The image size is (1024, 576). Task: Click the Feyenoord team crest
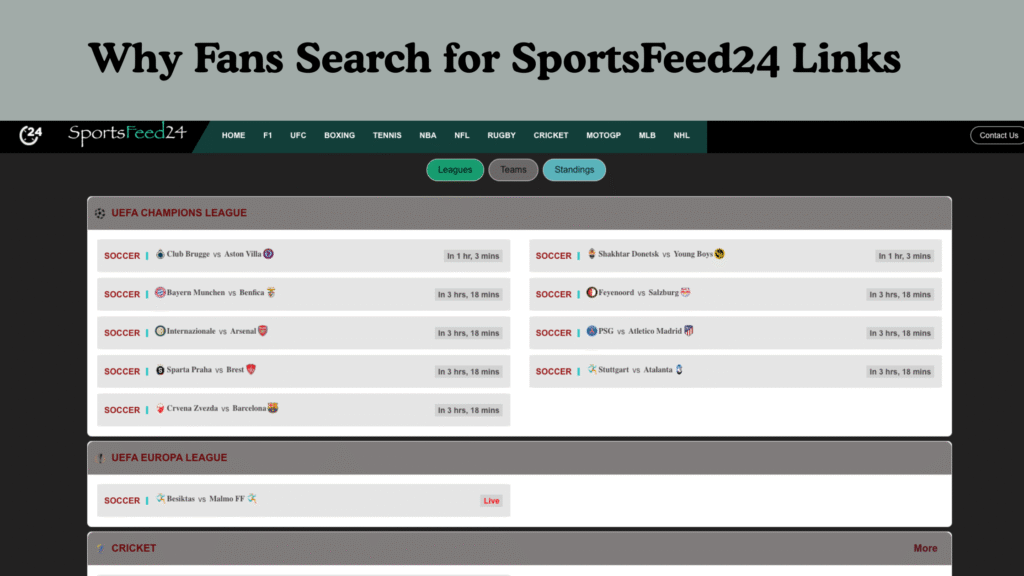click(592, 293)
